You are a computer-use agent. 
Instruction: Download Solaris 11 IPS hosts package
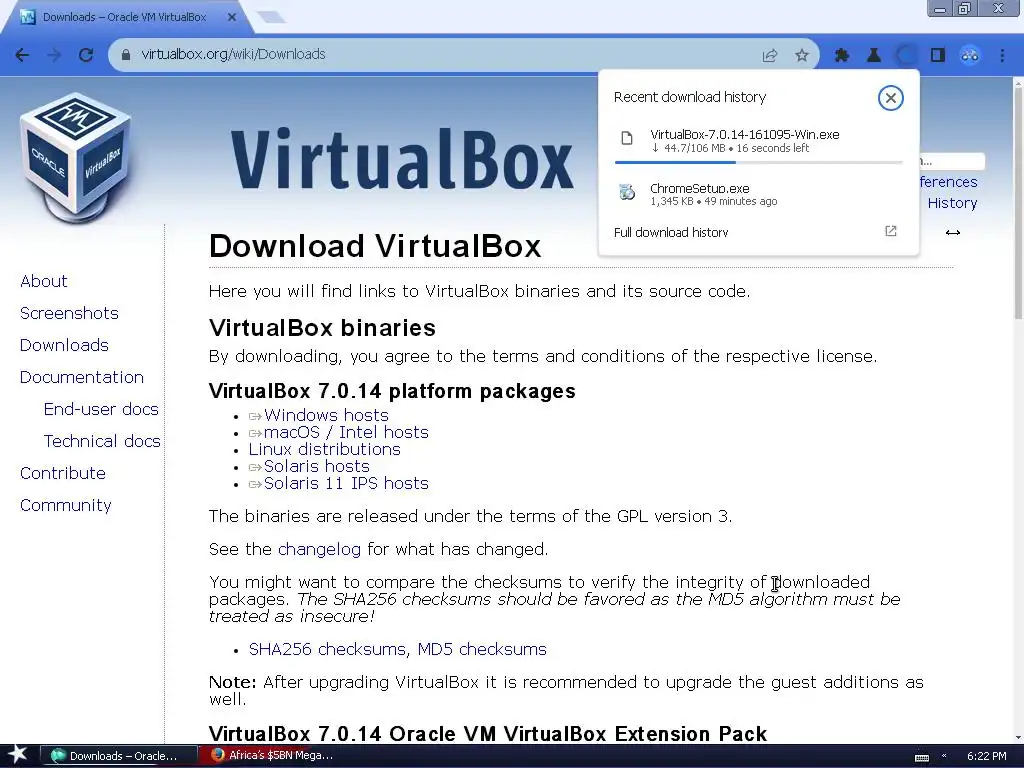[x=346, y=483]
